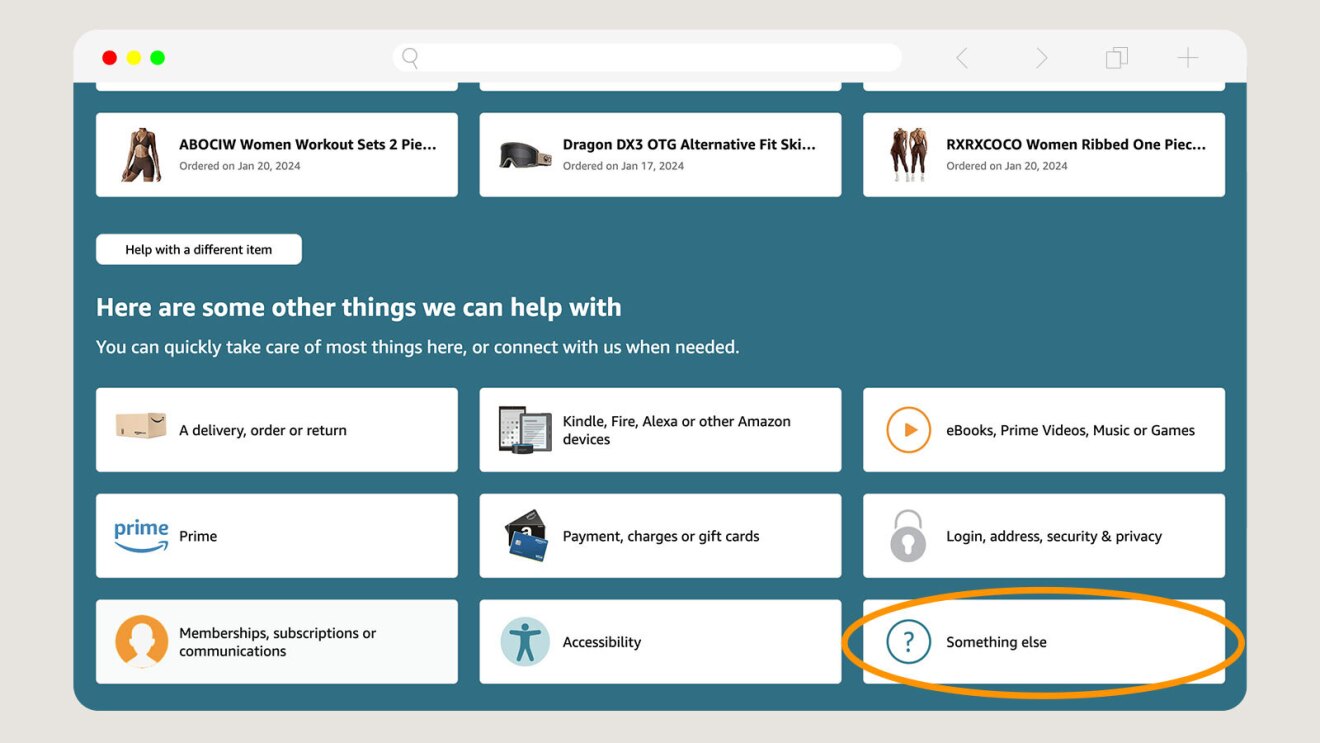Screen dimensions: 1320x743
Task: Click the question mark circle icon
Action: [908, 642]
